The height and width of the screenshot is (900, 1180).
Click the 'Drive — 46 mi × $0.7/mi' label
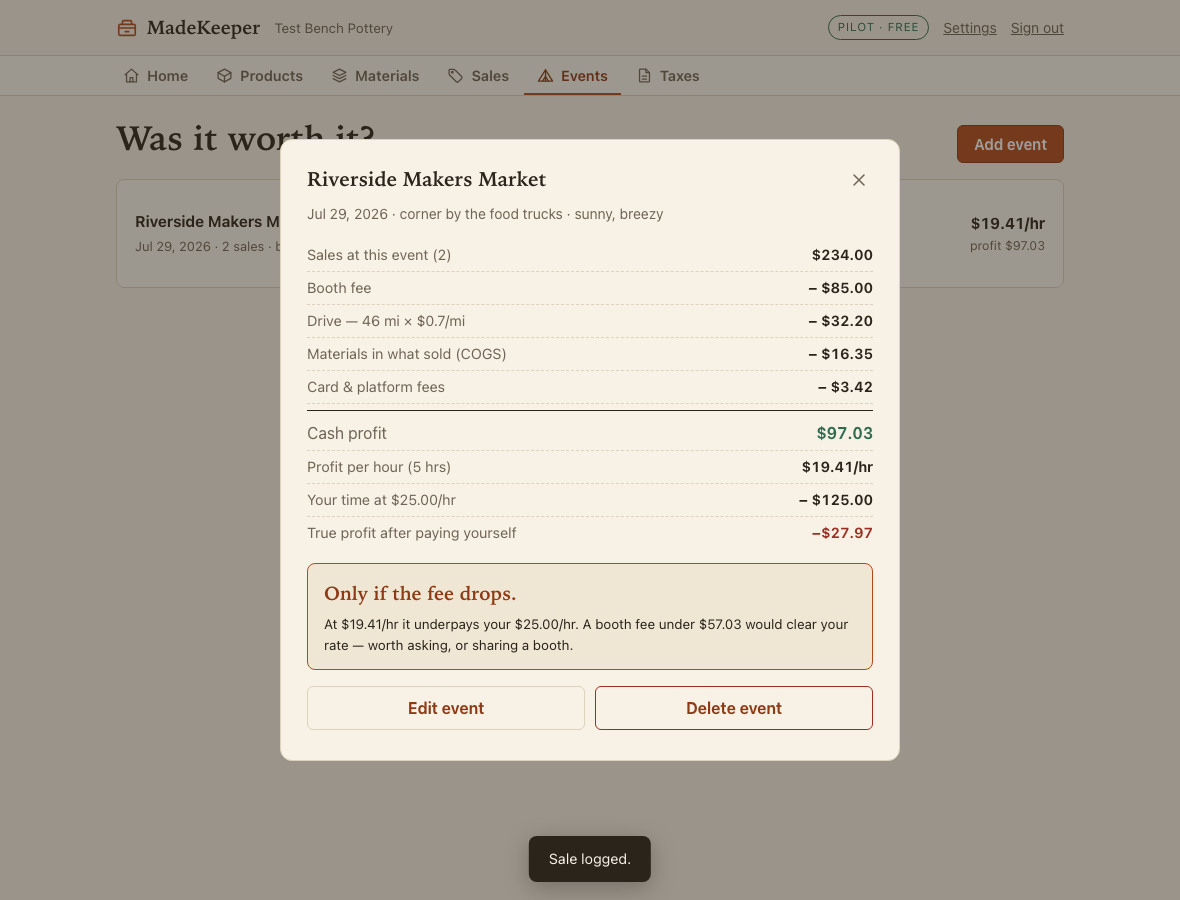(x=386, y=321)
